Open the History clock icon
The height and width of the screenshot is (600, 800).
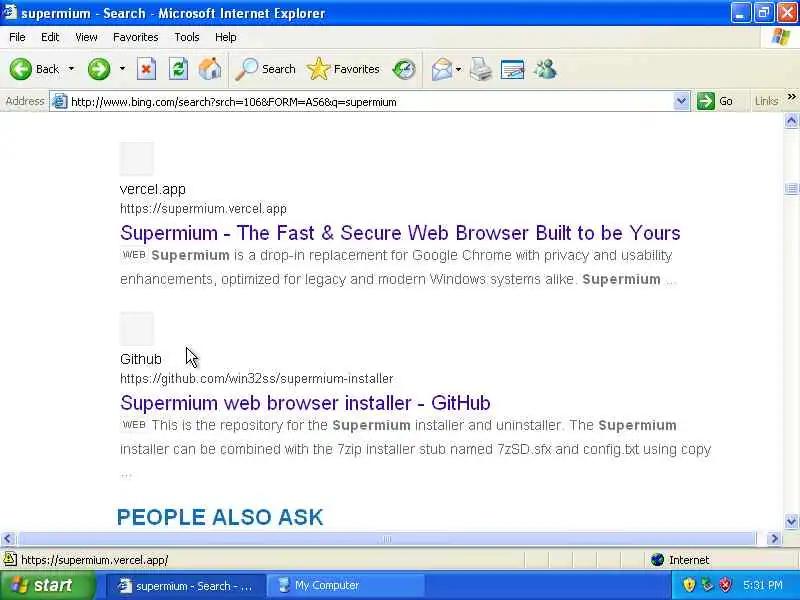(404, 69)
